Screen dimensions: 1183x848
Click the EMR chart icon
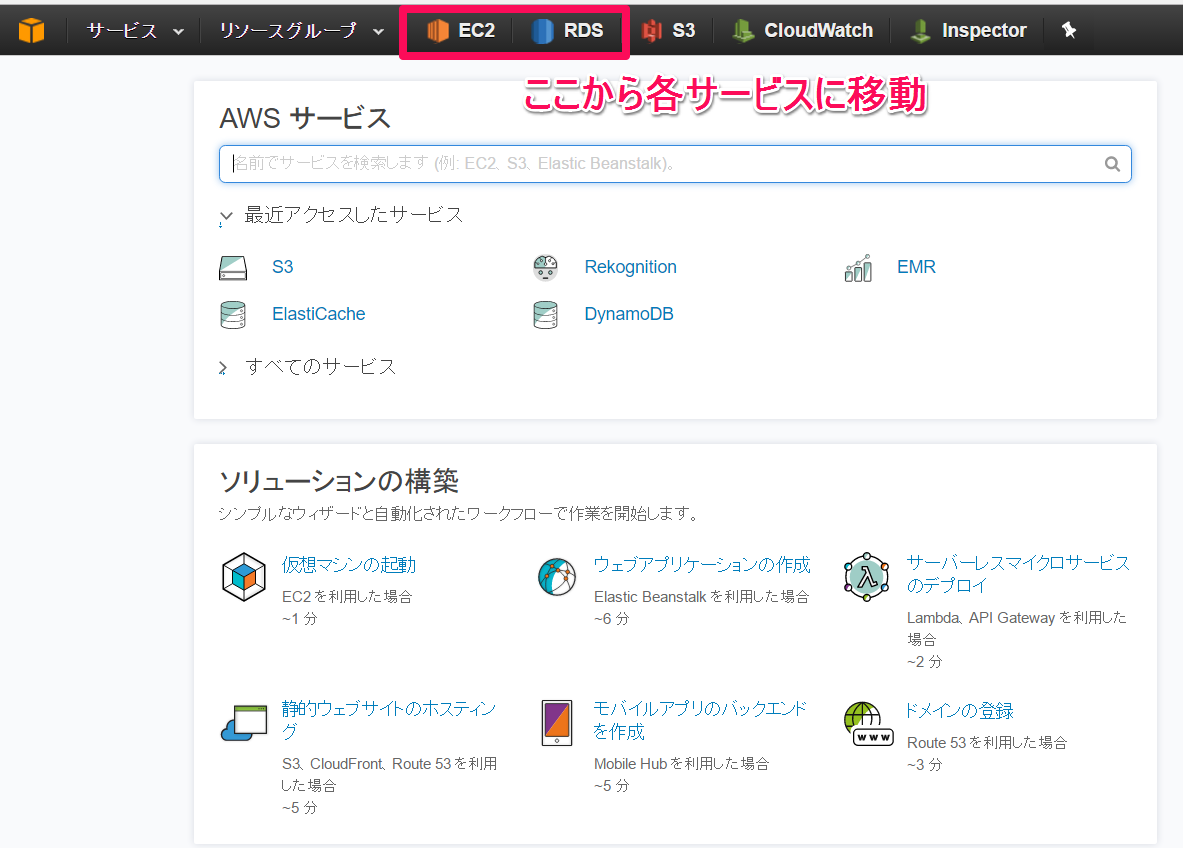(859, 268)
